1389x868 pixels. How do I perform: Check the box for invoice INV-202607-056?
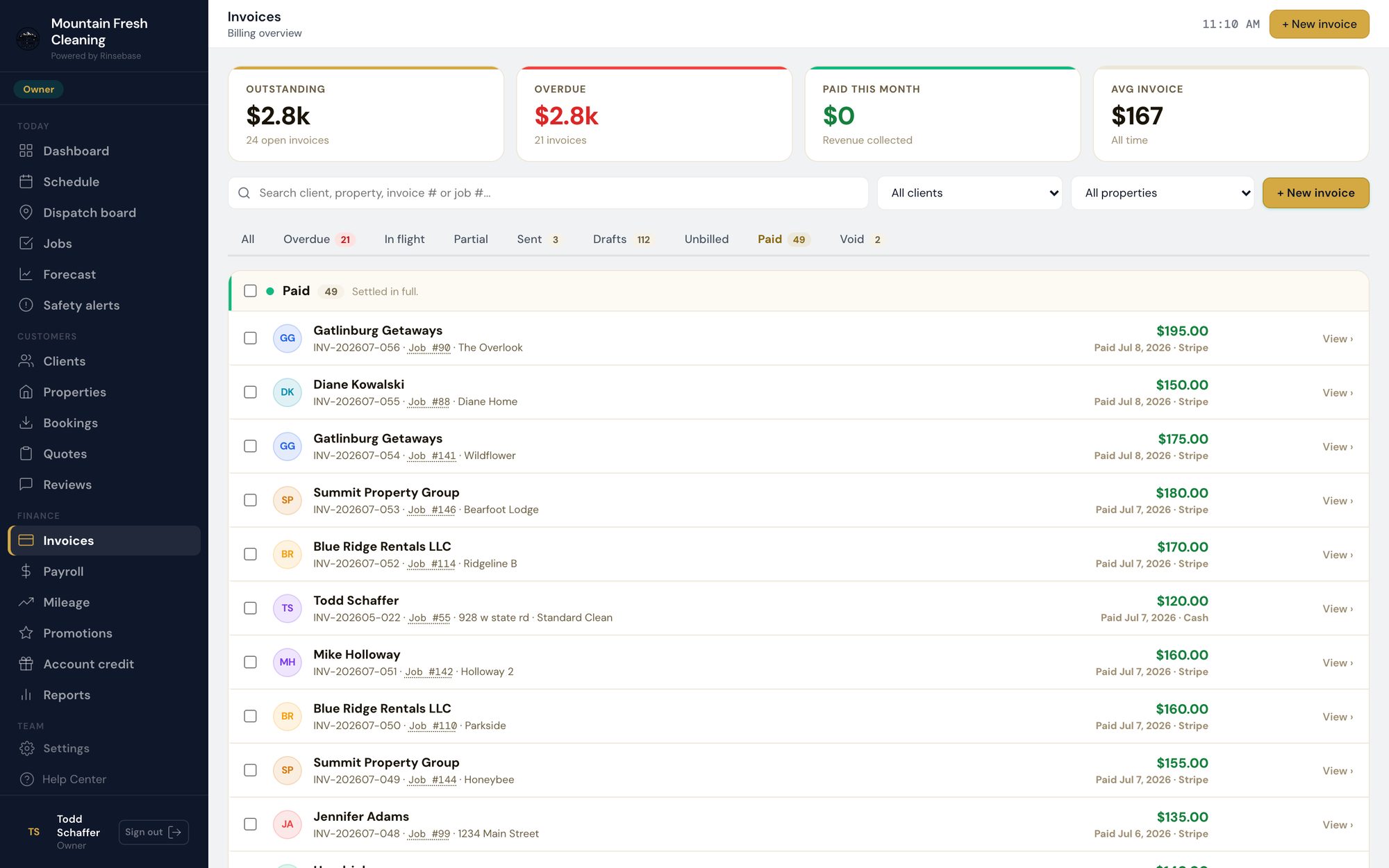250,338
